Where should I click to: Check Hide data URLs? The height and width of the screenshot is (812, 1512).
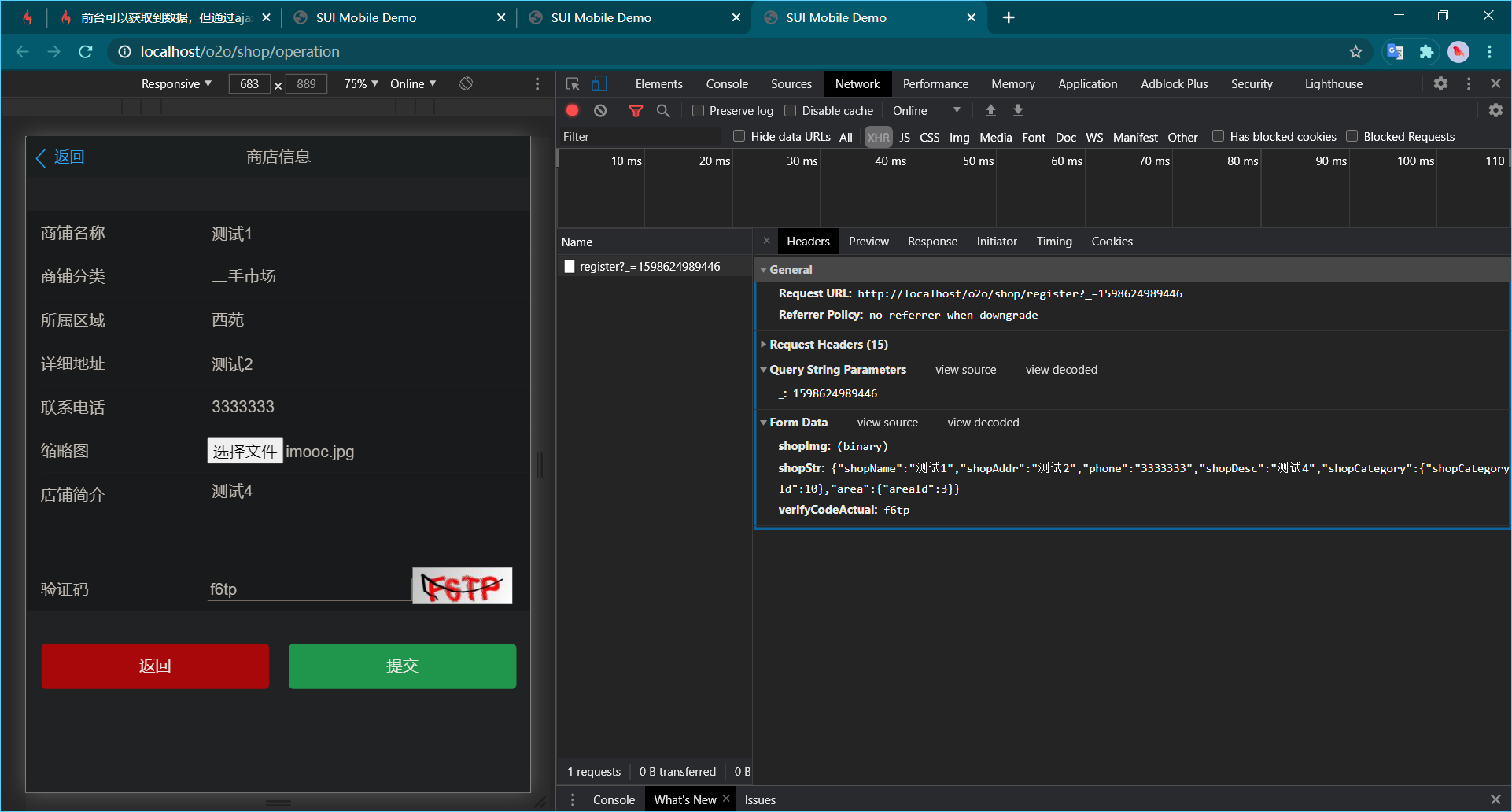pyautogui.click(x=739, y=136)
